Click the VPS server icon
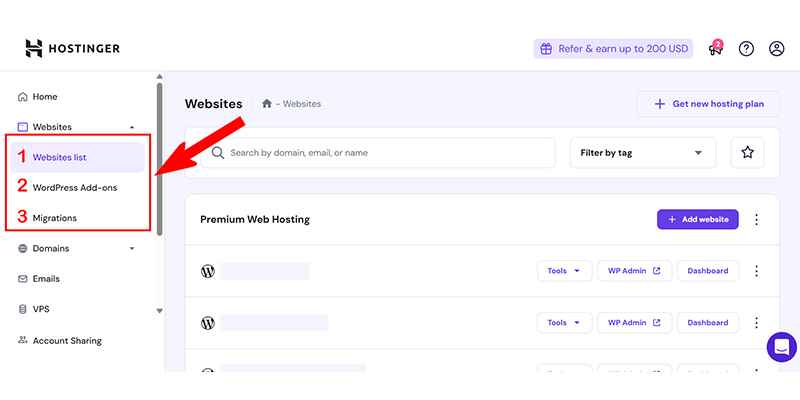Image resolution: width=800 pixels, height=400 pixels. [22, 309]
